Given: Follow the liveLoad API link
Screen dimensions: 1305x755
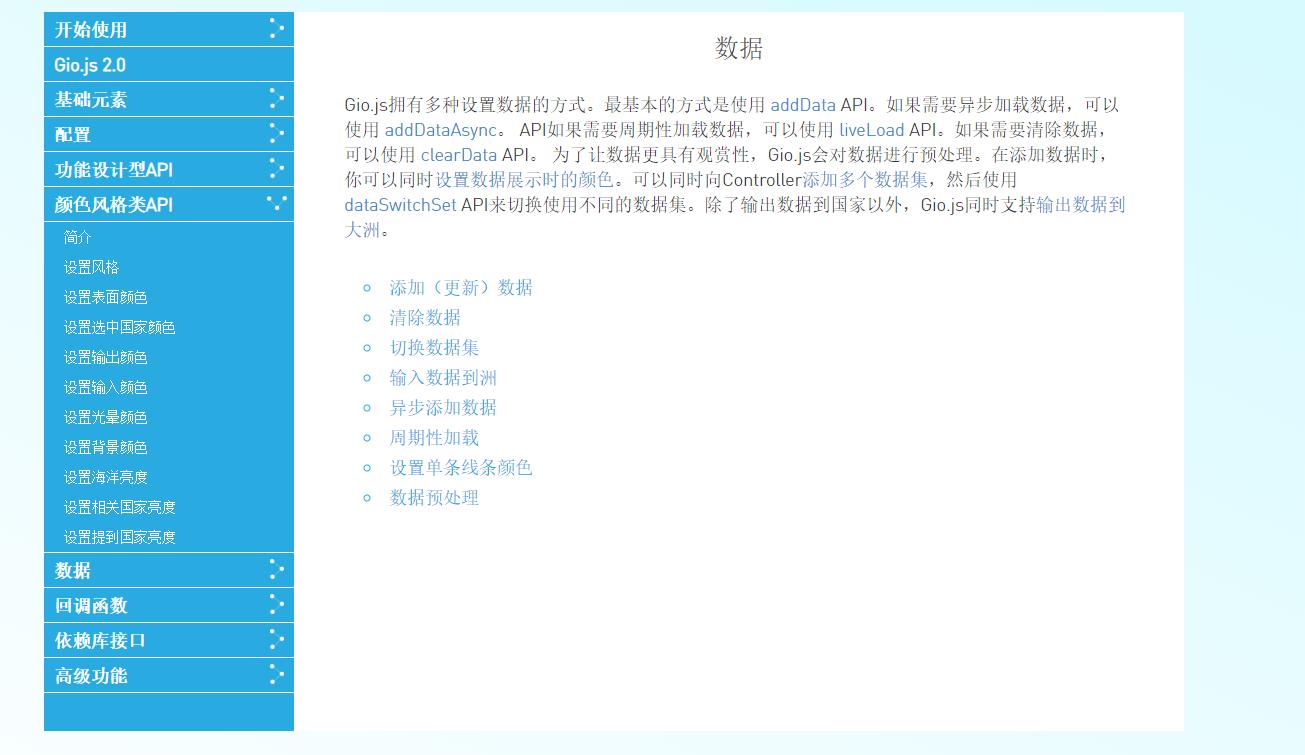Looking at the screenshot, I should click(x=871, y=129).
